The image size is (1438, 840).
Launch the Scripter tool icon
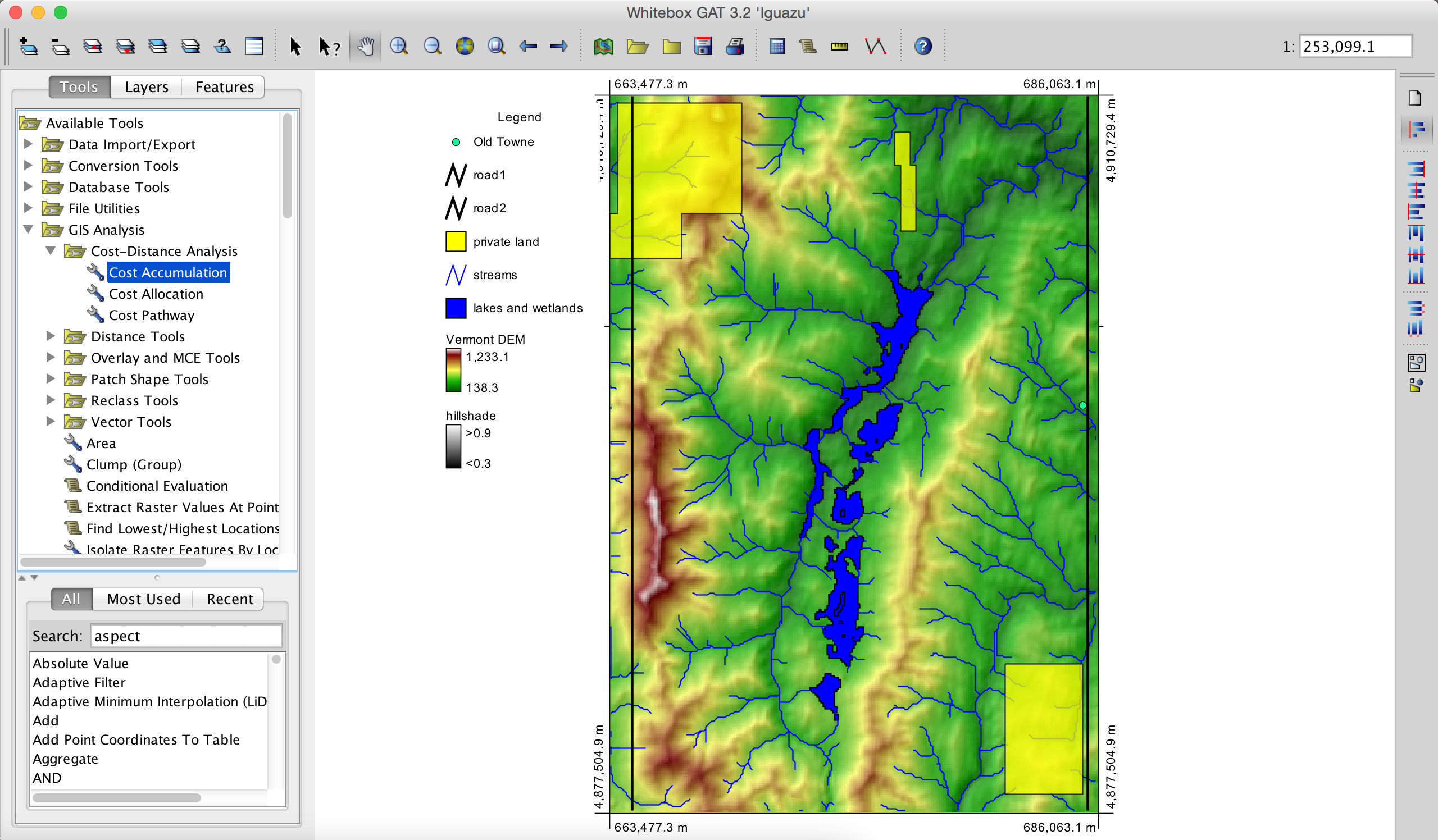808,46
